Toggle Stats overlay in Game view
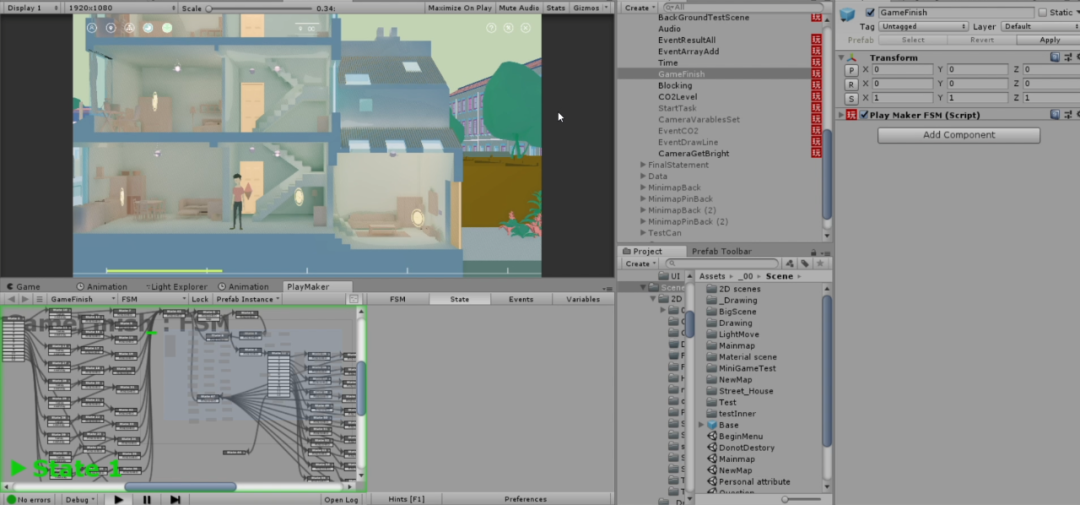1080x505 pixels. 555,8
